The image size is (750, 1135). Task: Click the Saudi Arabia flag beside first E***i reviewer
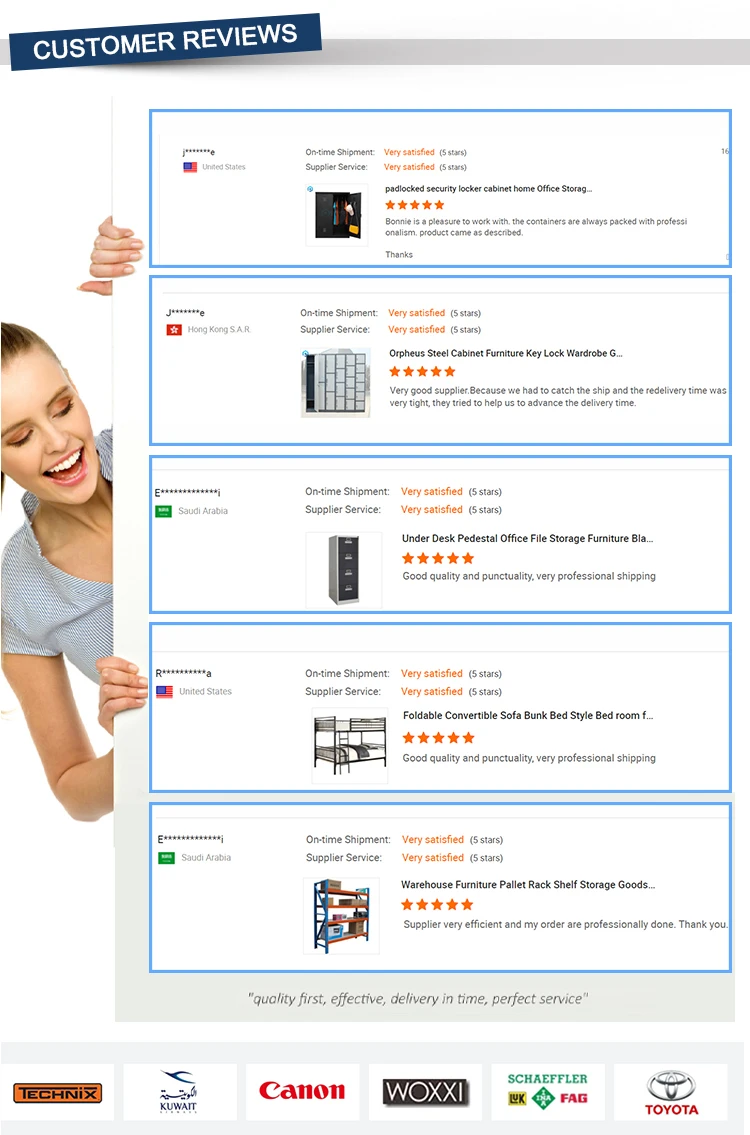tap(164, 510)
